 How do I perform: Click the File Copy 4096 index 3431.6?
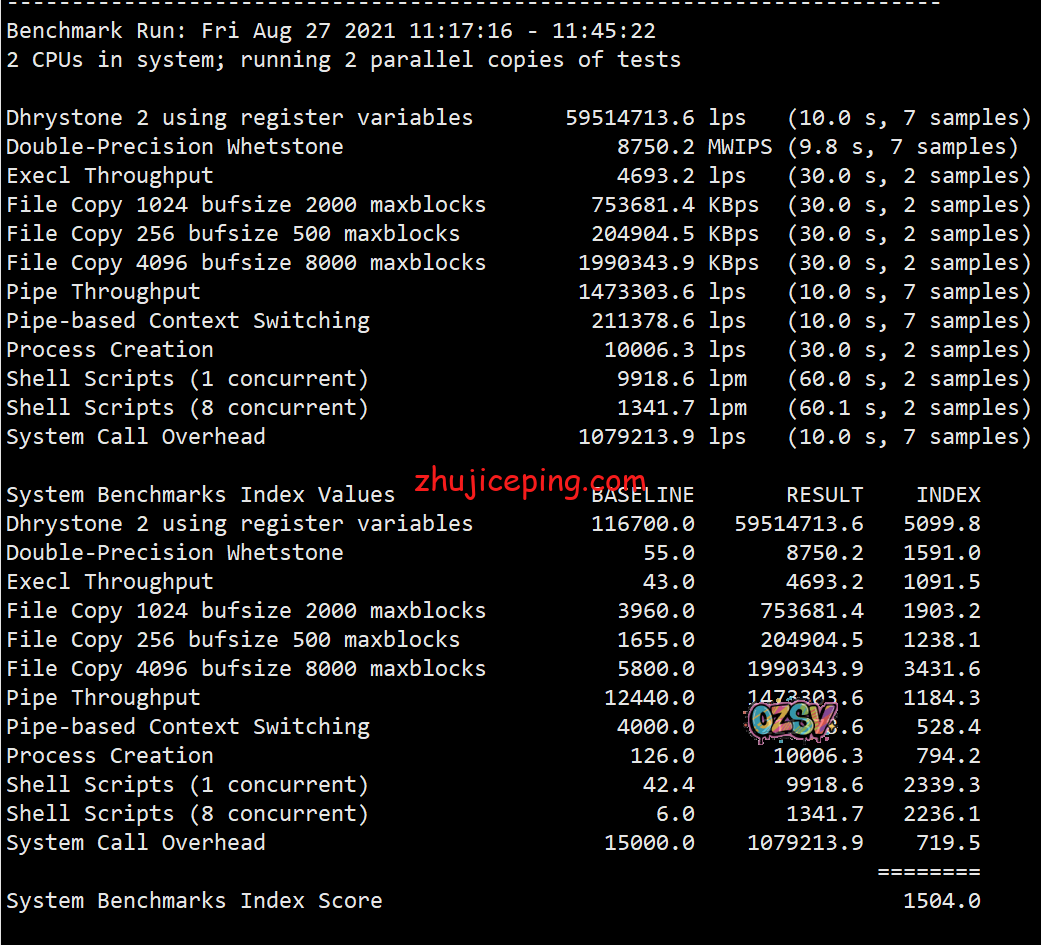coord(941,669)
